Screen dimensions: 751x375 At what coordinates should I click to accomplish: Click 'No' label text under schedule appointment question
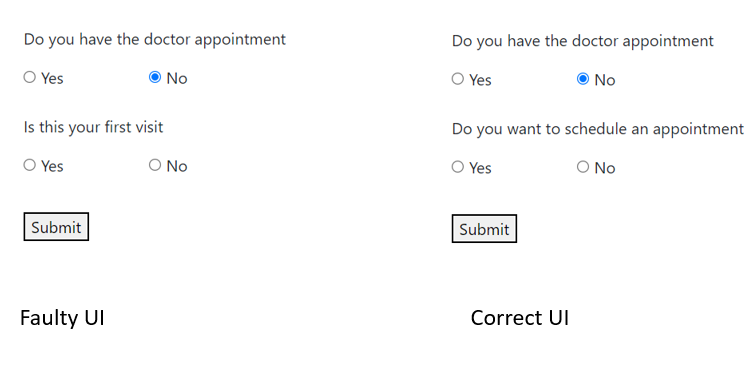point(605,168)
